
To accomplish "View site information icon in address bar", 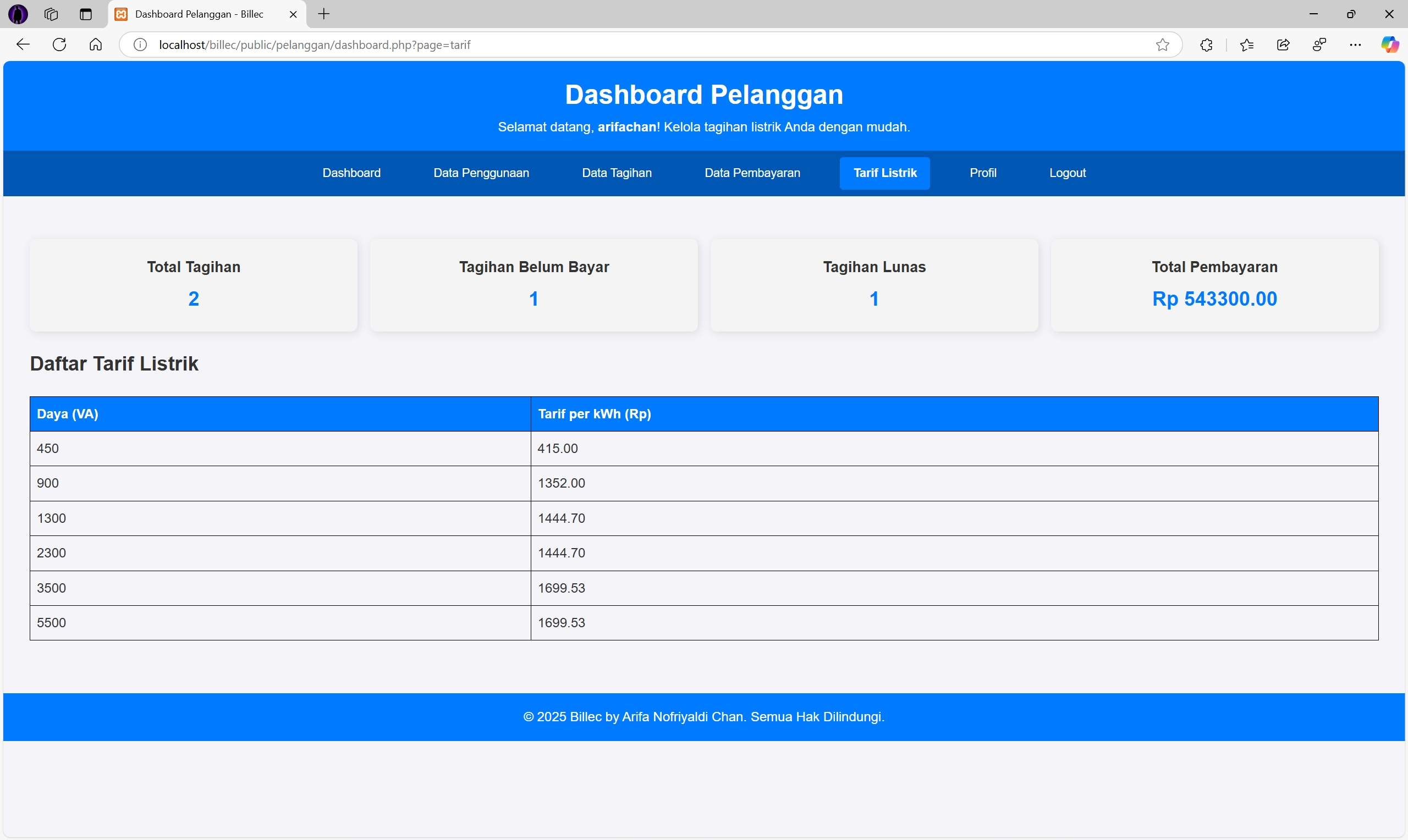I will coord(140,45).
